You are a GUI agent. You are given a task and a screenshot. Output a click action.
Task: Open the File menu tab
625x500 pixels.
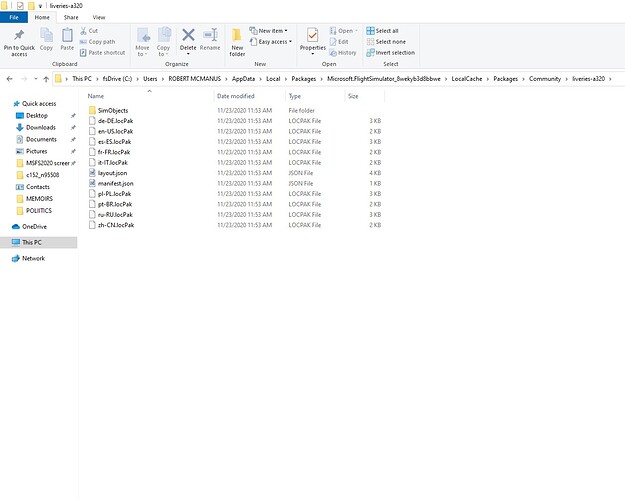coord(14,18)
